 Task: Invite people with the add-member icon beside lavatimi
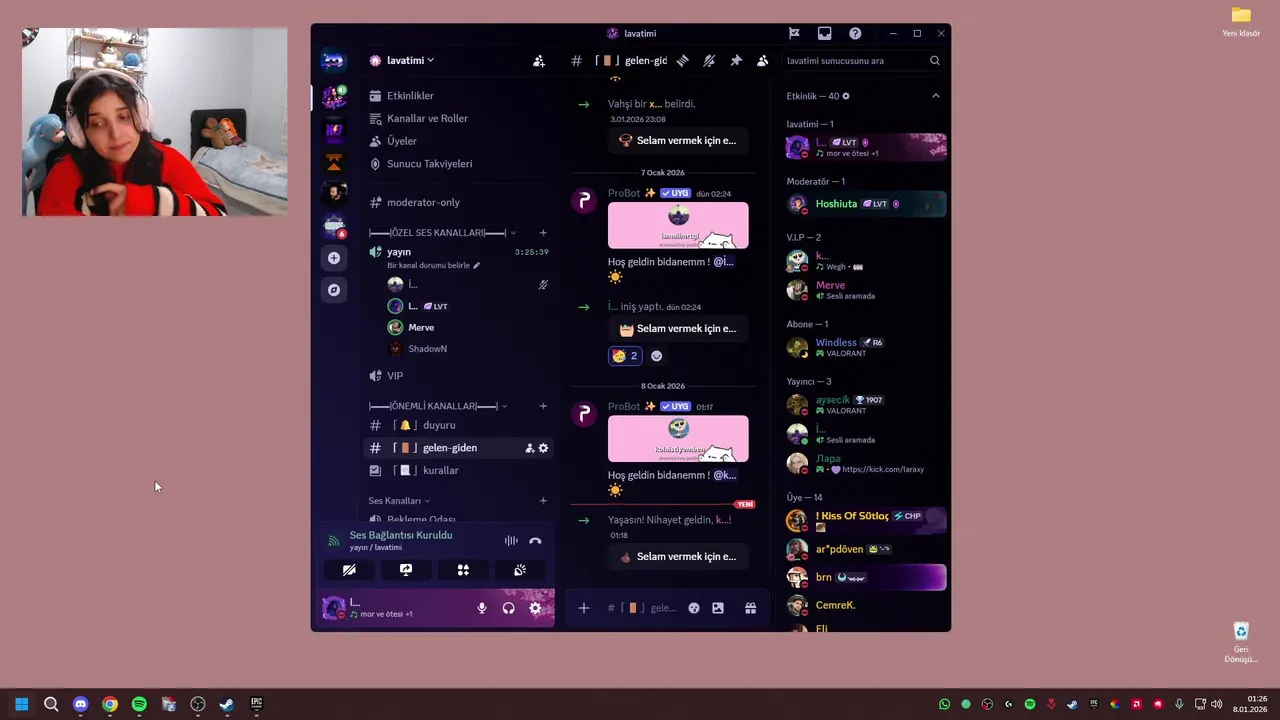click(539, 61)
